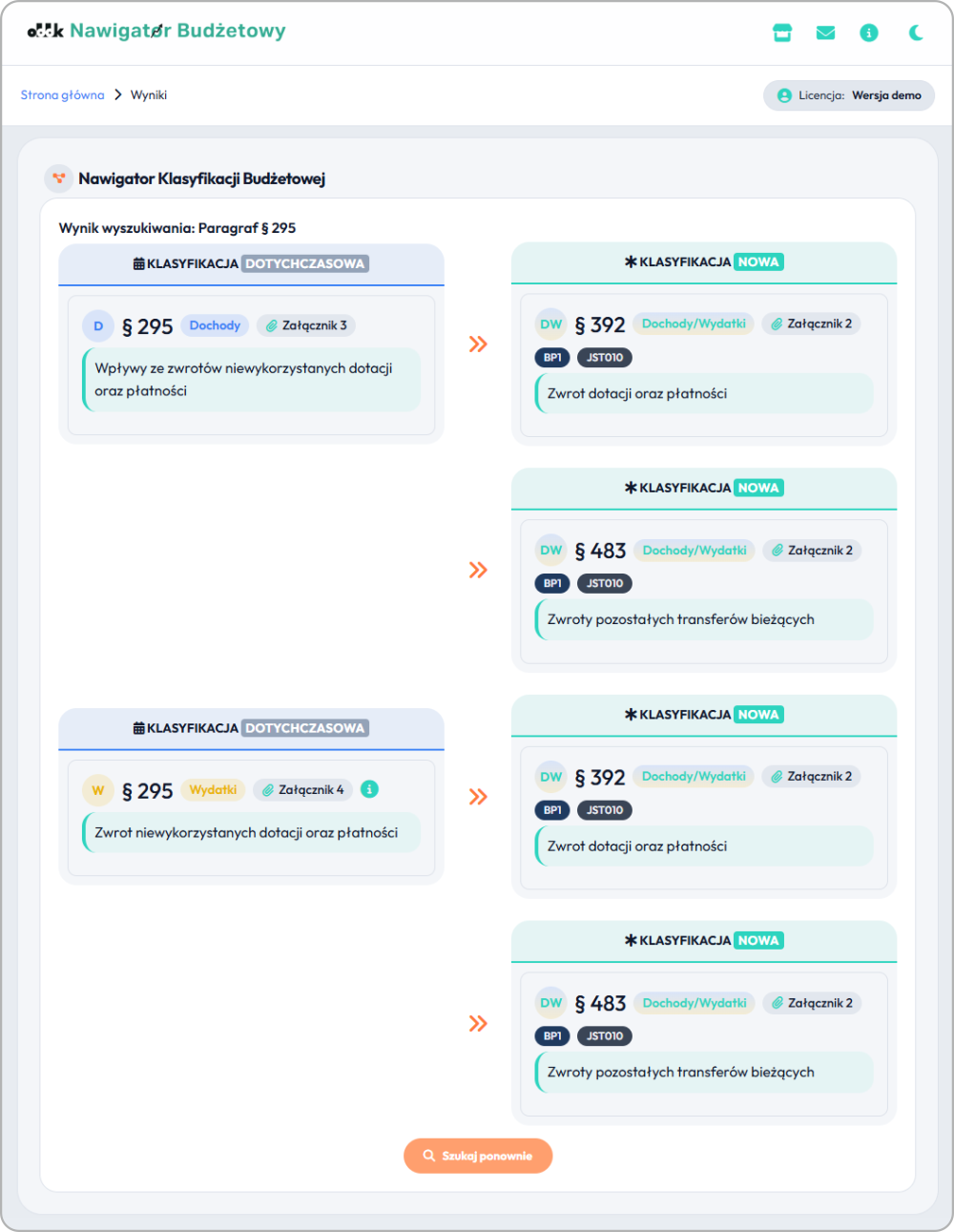The image size is (954, 1232).
Task: Open Załącznik 3 tag on Dochody § 295
Action: tap(306, 325)
